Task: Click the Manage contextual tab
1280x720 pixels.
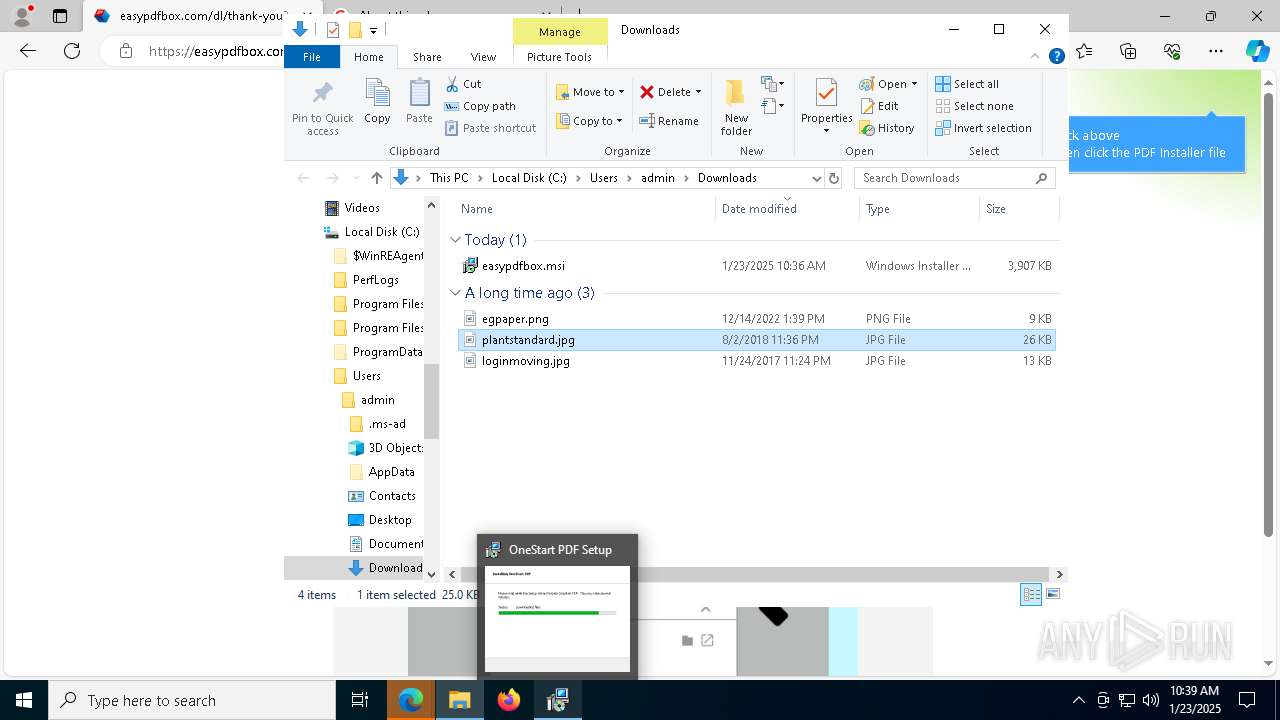Action: (x=560, y=32)
